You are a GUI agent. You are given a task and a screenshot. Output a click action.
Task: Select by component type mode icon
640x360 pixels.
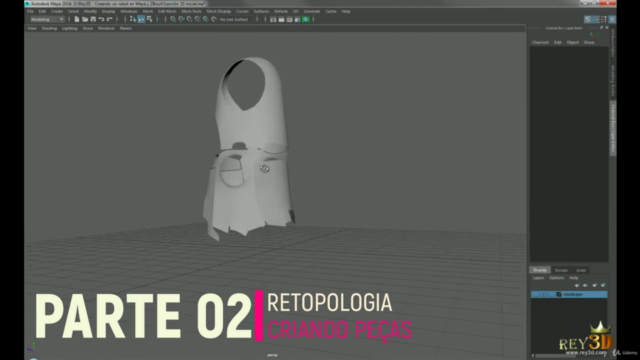tap(150, 19)
